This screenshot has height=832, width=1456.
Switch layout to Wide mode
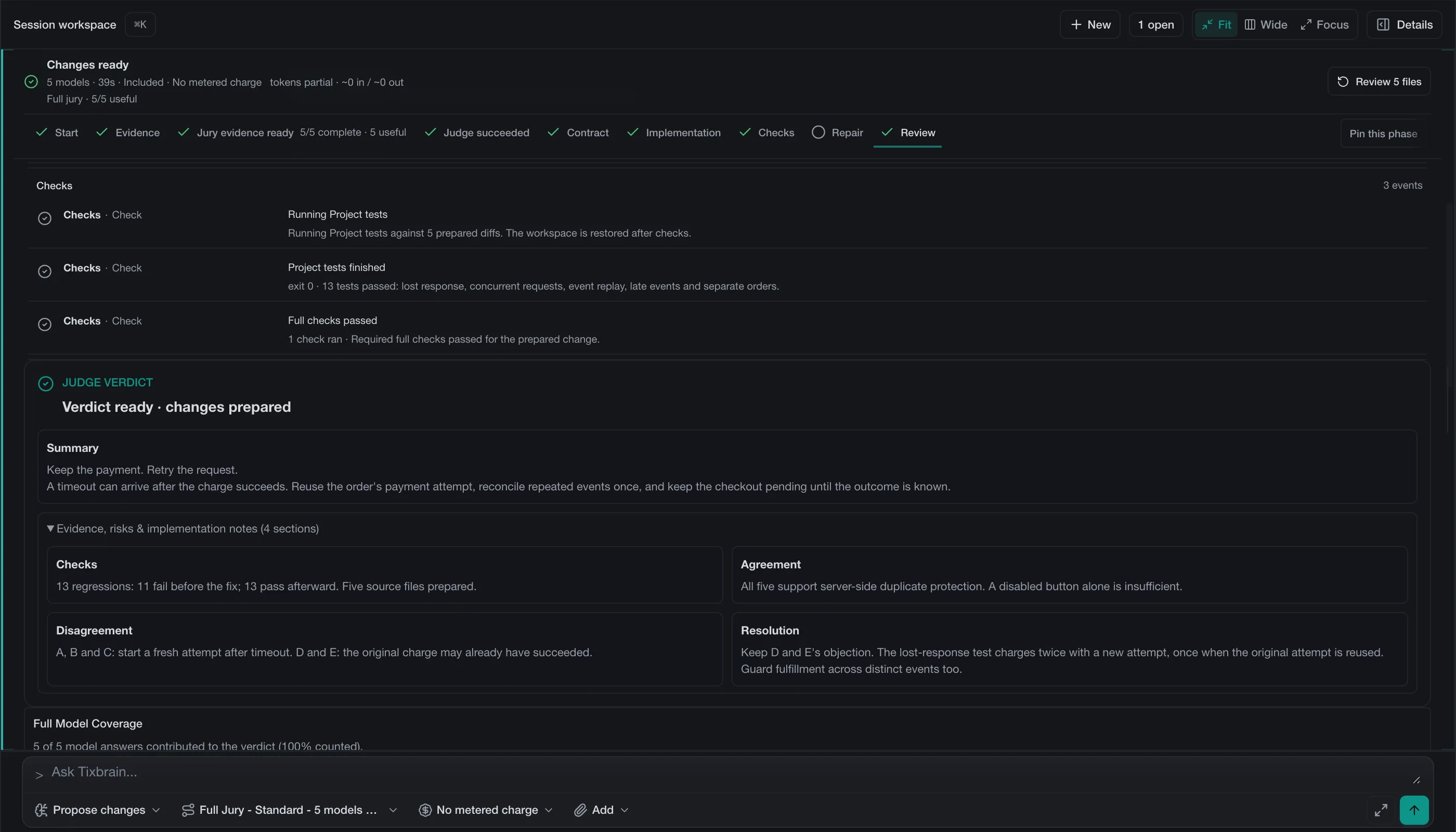(1266, 24)
